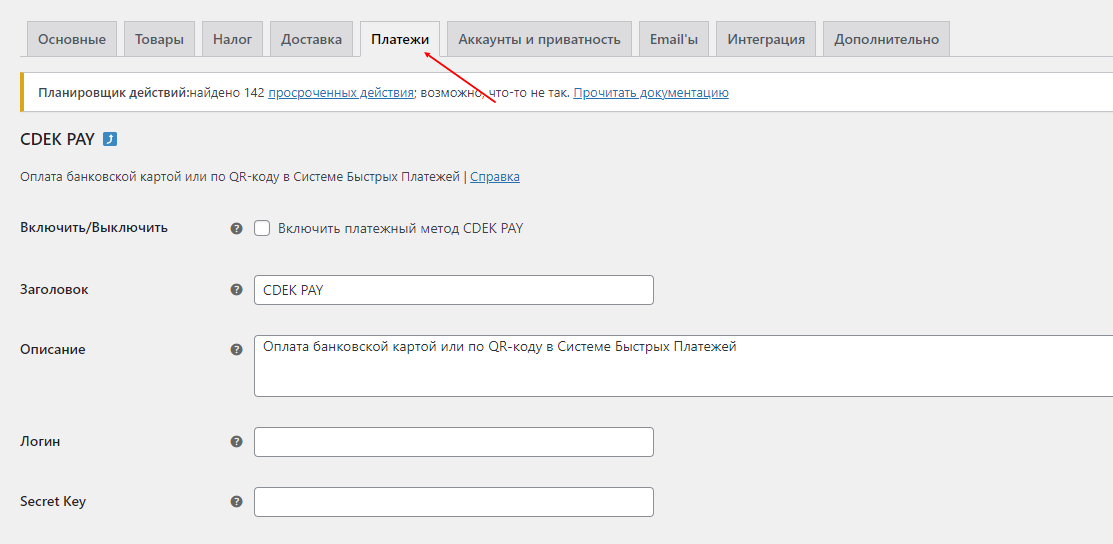Select the Интеграция tab
Screen dimensions: 1113x544
point(766,39)
